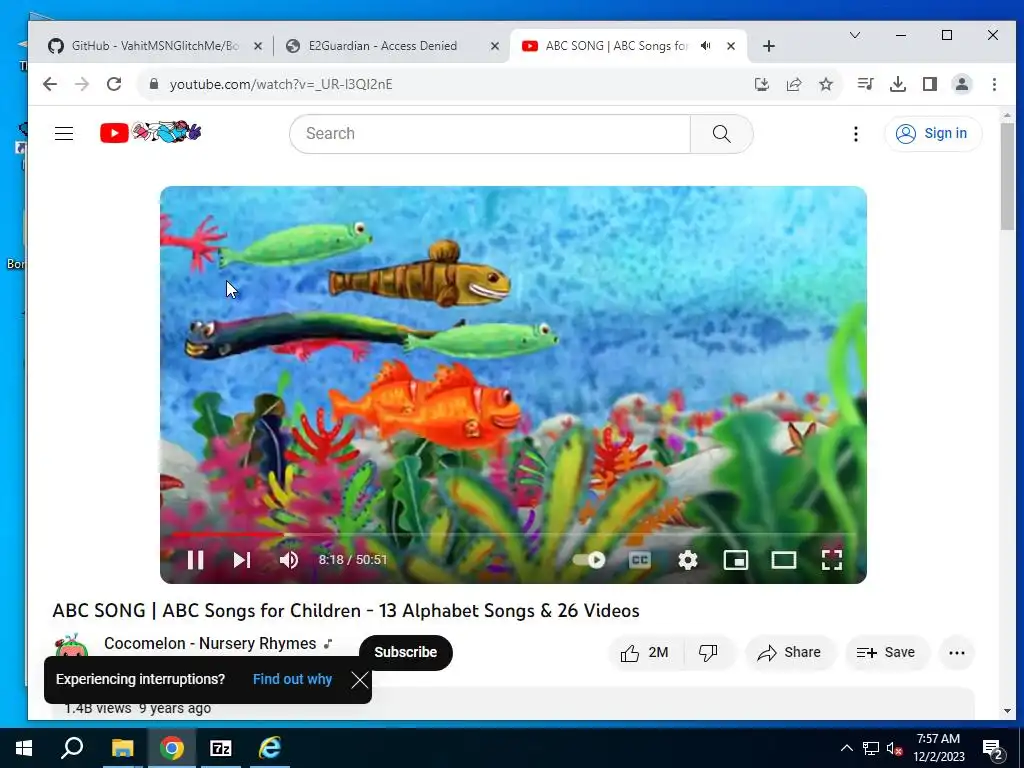Open Chrome three-dot menu
Viewport: 1024px width, 768px height.
(994, 84)
